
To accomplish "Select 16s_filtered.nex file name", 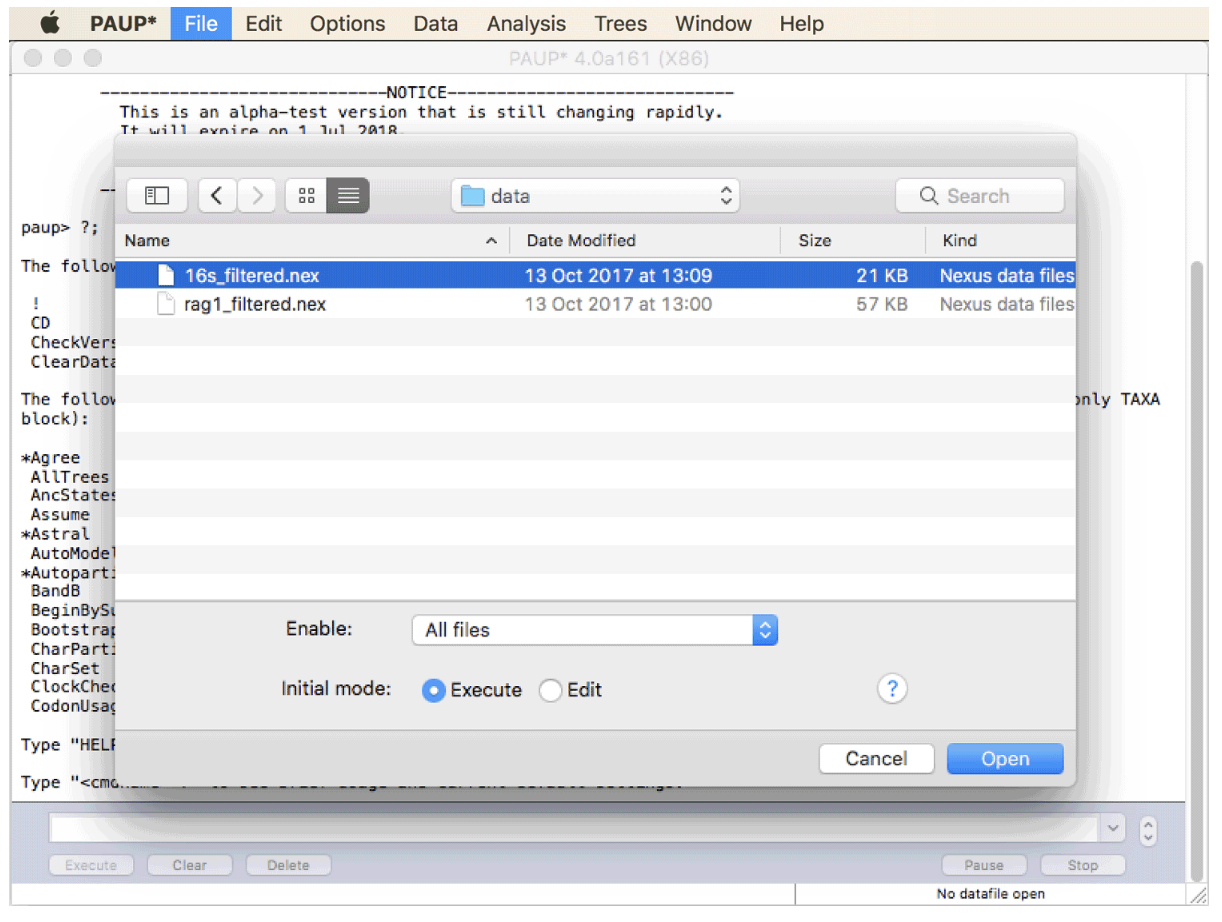I will pos(252,275).
